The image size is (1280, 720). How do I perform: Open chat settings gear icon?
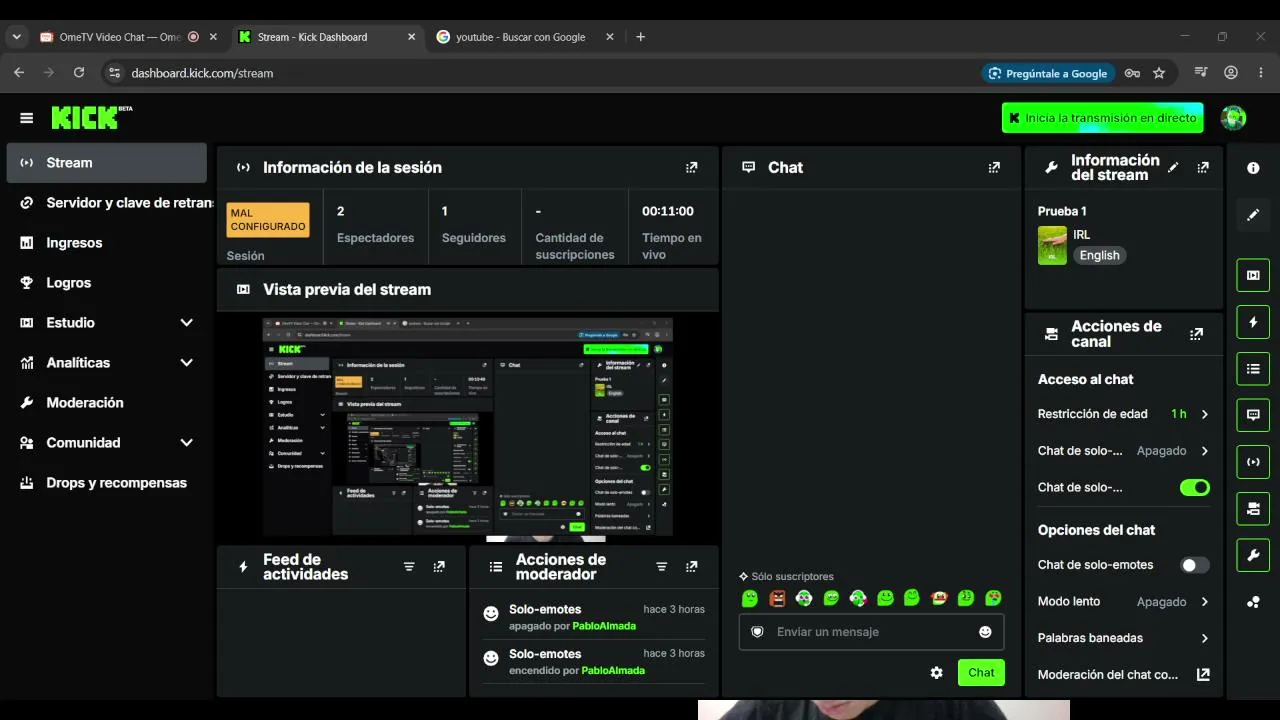936,673
